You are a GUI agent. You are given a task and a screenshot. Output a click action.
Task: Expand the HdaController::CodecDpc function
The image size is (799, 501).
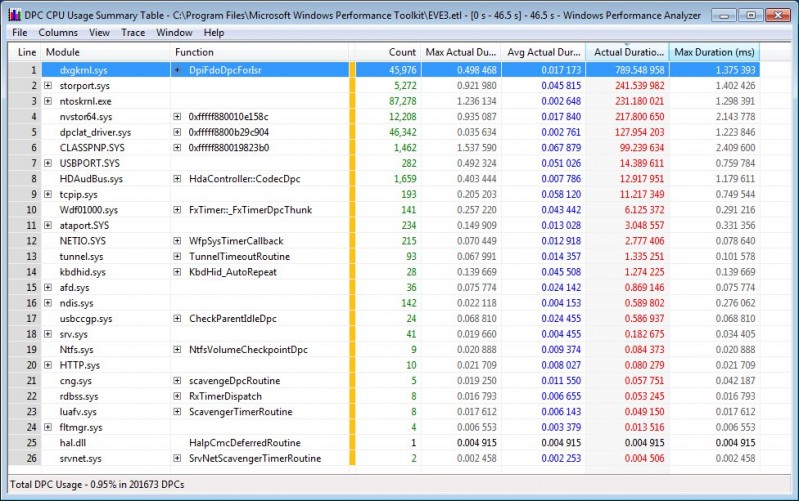[177, 179]
